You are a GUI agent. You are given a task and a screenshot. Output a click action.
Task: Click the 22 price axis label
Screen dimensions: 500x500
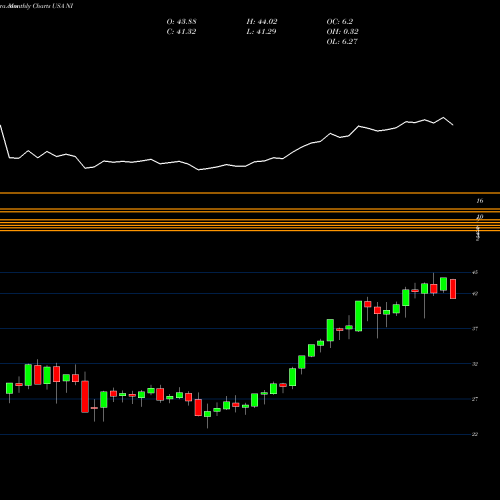click(x=475, y=434)
